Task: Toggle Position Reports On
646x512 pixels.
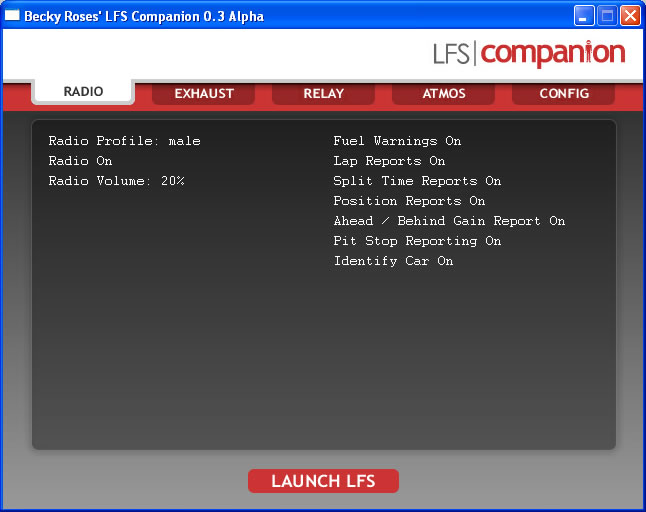Action: pos(409,201)
